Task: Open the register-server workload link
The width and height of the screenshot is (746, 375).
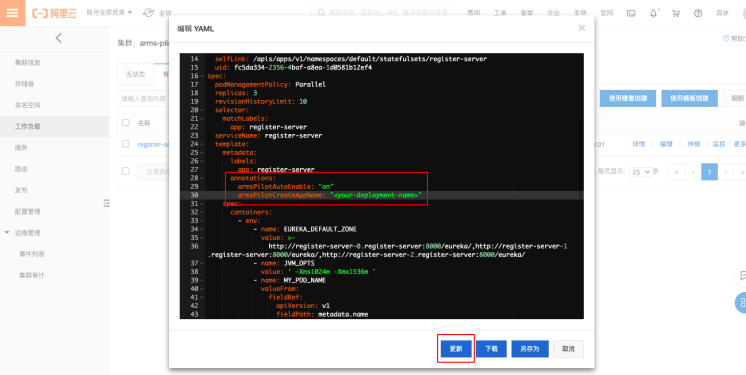Action: pos(153,144)
